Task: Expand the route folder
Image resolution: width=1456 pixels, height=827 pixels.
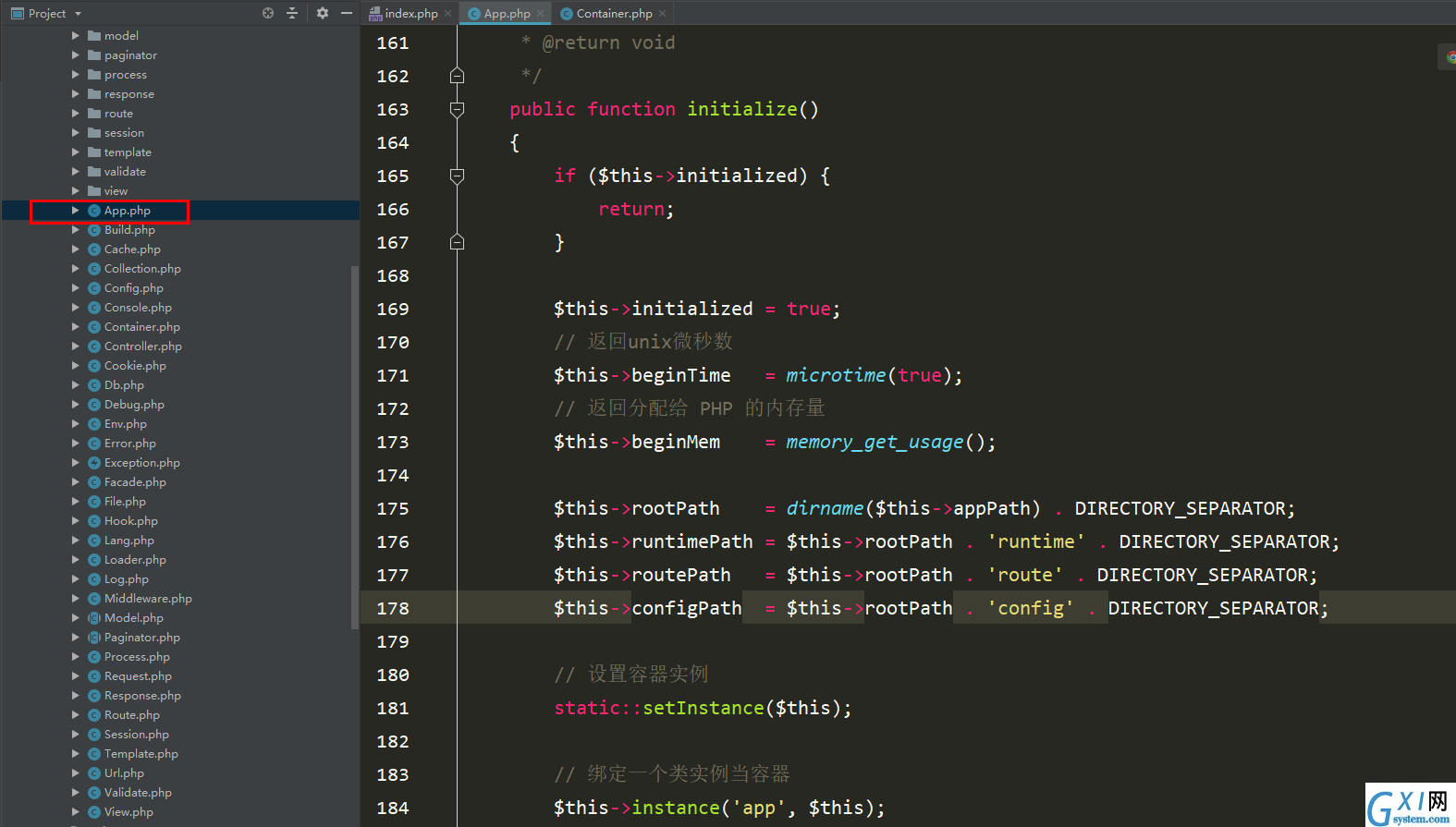Action: coord(76,113)
